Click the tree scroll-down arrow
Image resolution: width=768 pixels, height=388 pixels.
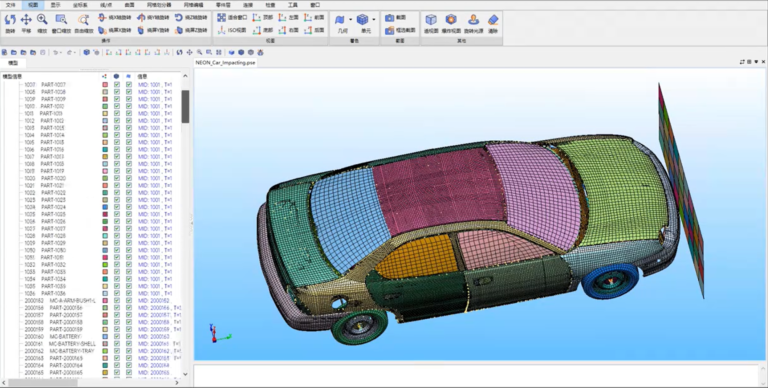[185, 374]
